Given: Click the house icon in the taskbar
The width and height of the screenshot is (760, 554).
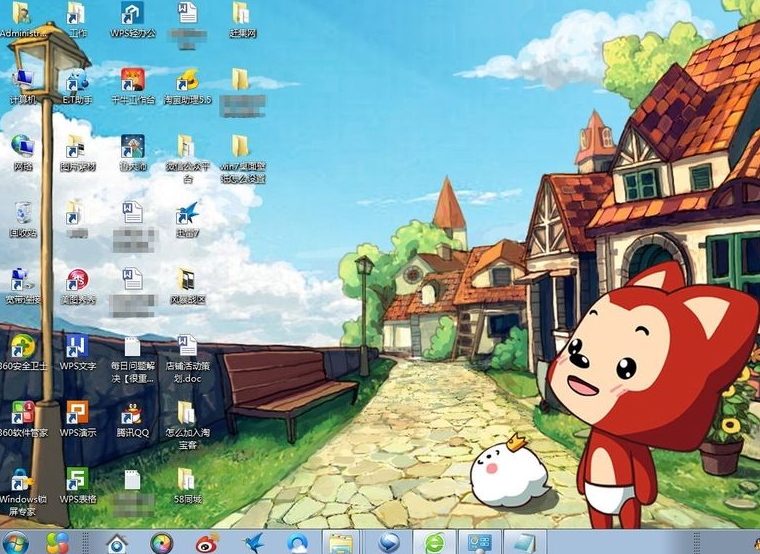Looking at the screenshot, I should (x=117, y=543).
